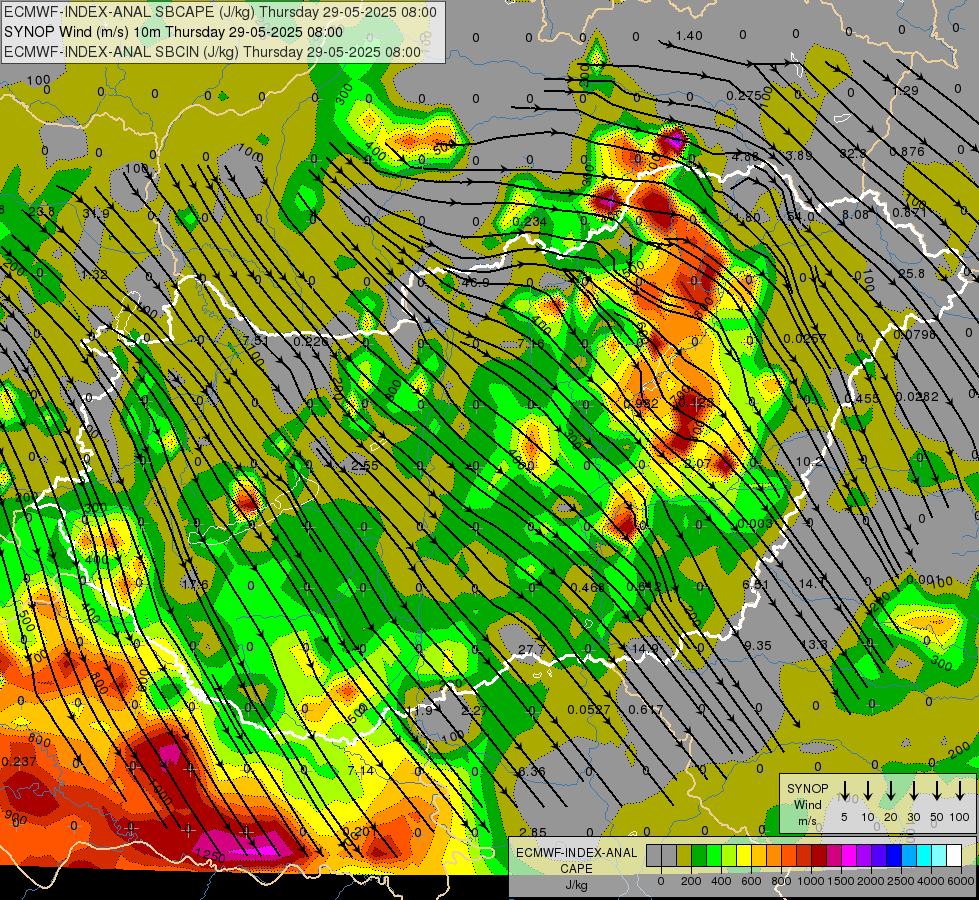Click the map value 6.51

pyautogui.click(x=755, y=584)
